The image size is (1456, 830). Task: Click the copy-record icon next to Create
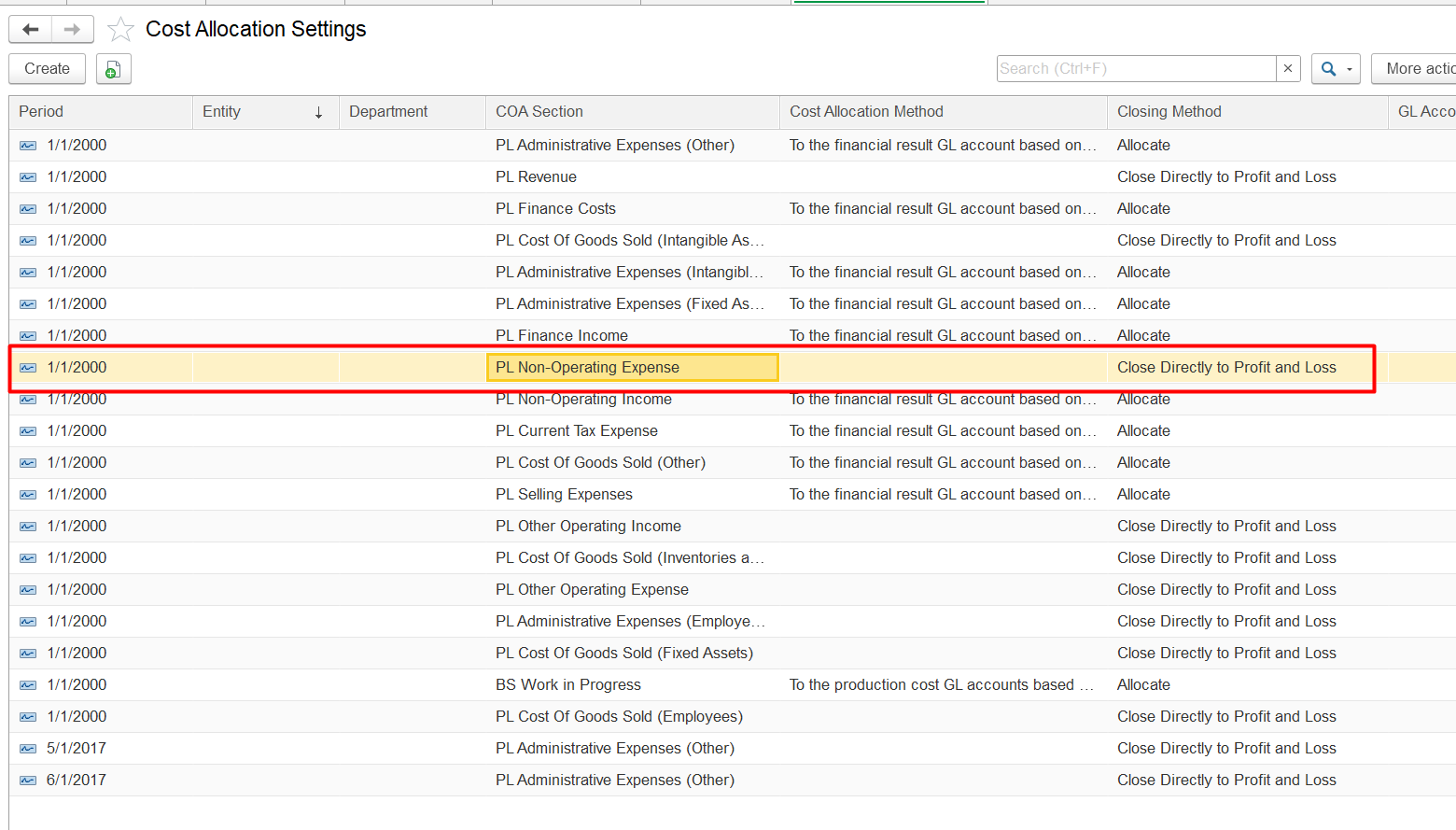point(113,69)
